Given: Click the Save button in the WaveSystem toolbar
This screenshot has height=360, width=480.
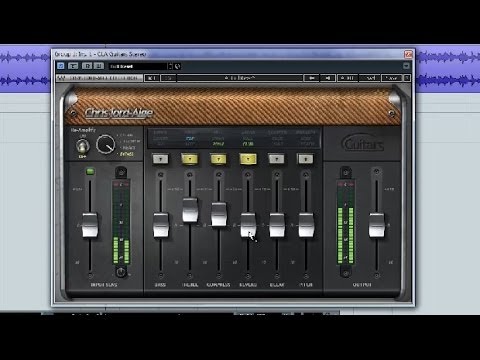Looking at the screenshot, I should 392,78.
